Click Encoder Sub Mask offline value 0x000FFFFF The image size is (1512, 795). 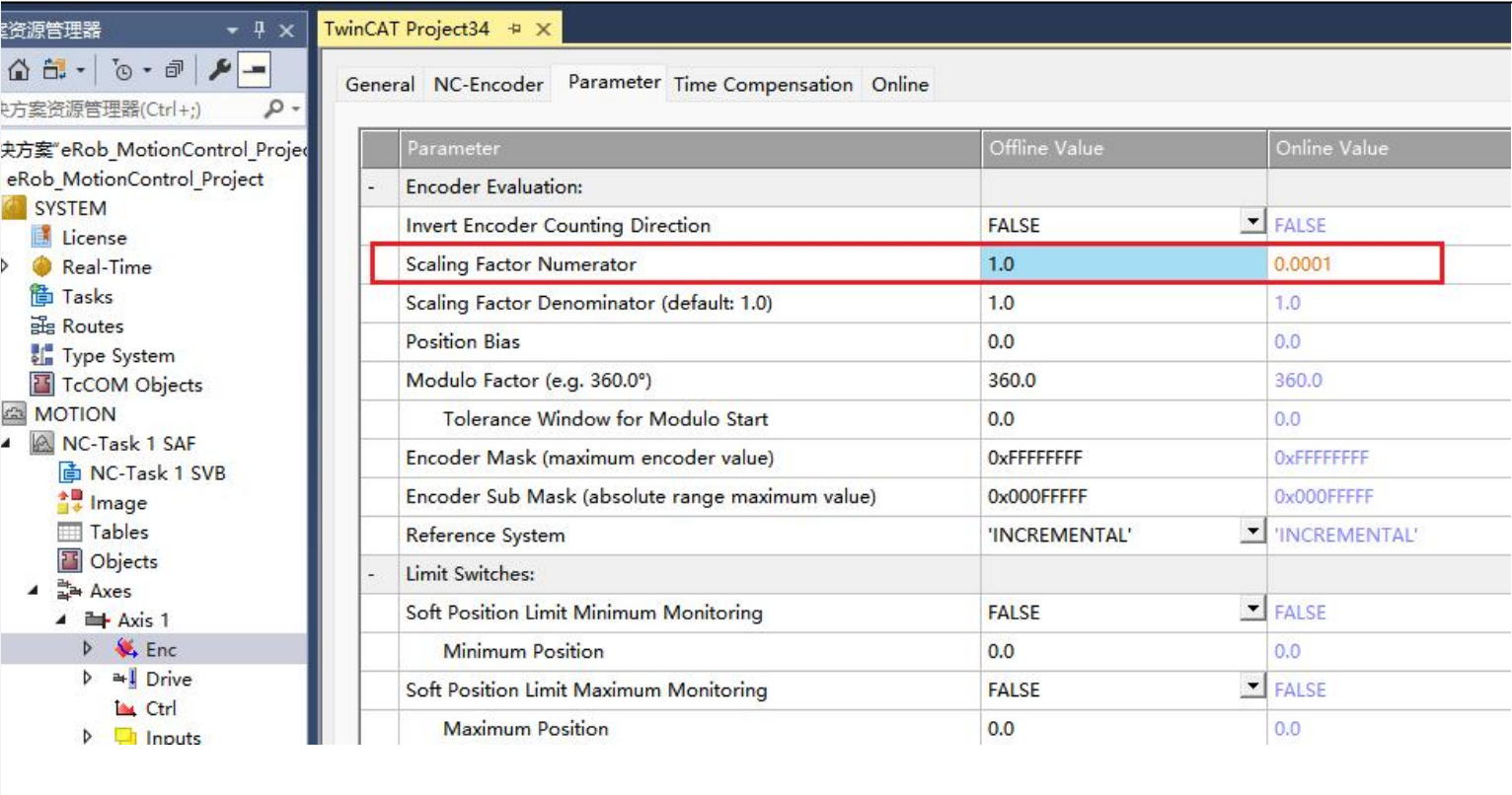point(1124,496)
